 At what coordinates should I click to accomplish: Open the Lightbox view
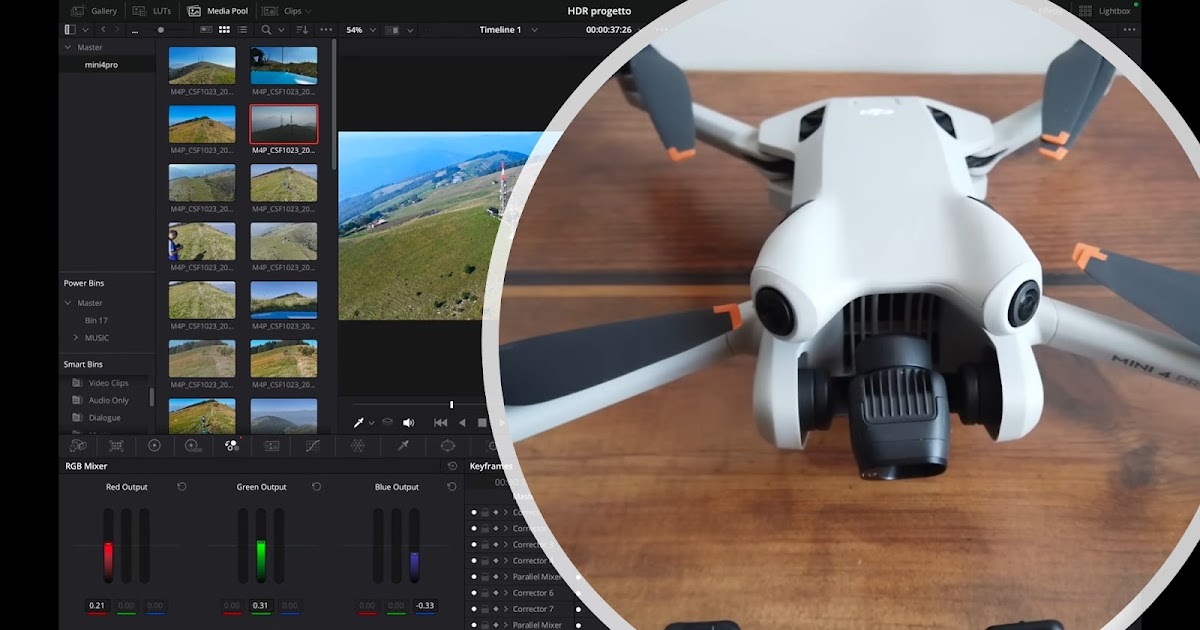pos(1105,11)
